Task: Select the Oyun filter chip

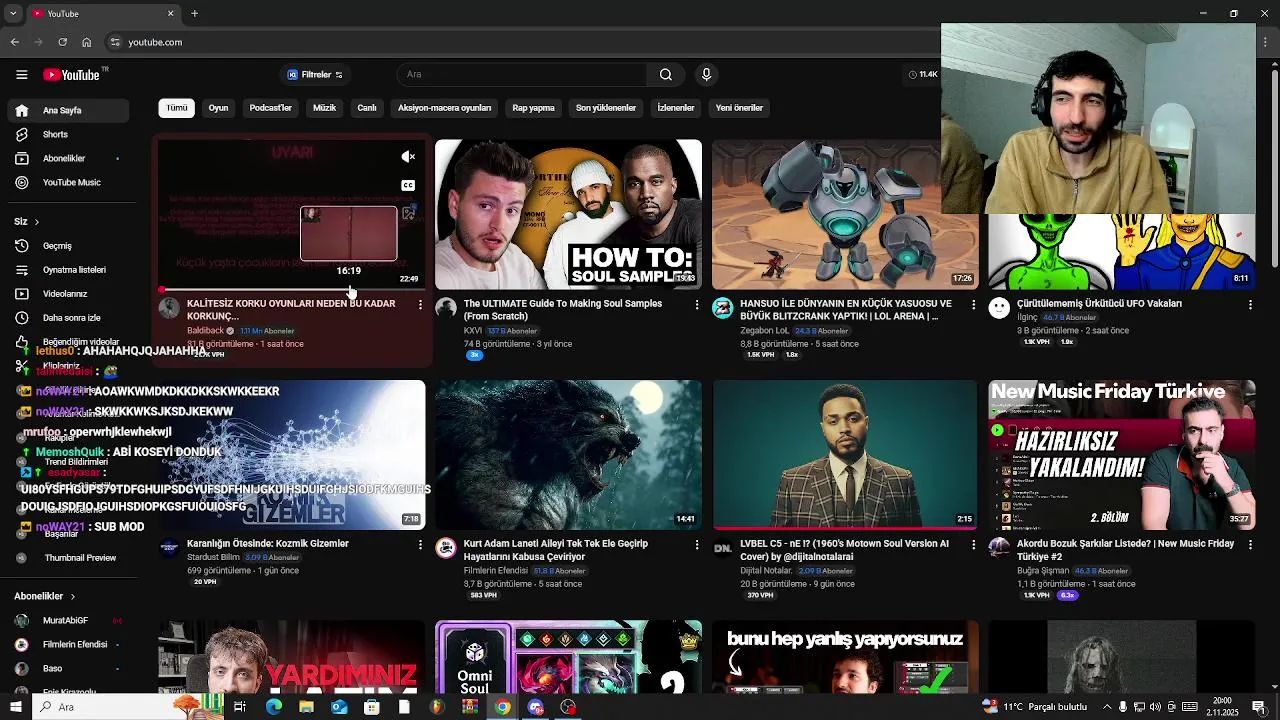Action: [218, 108]
